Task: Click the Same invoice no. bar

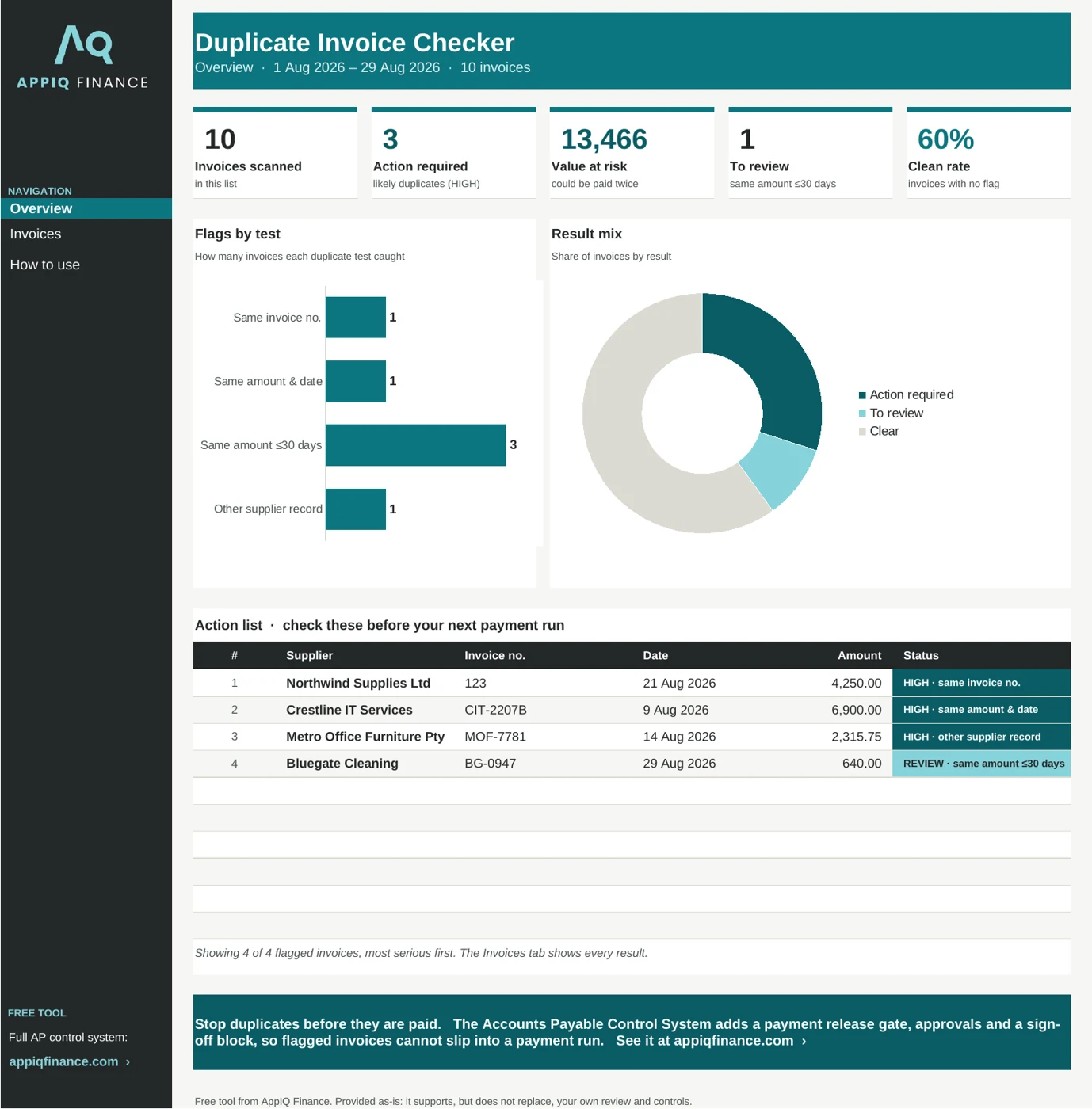Action: coord(356,317)
